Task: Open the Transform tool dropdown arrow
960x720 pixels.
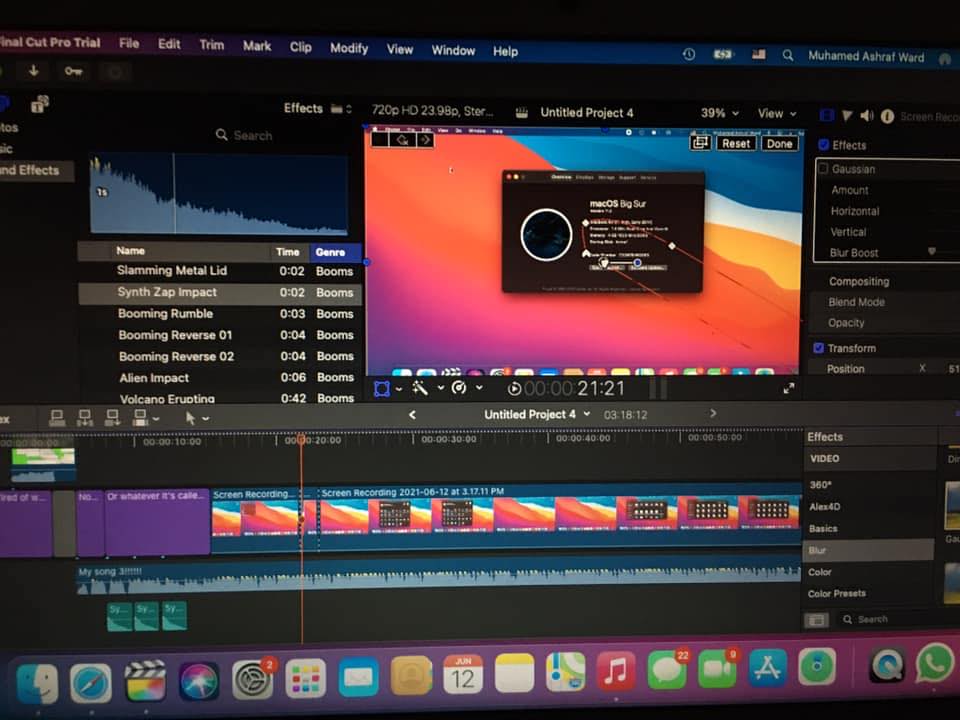Action: (399, 389)
